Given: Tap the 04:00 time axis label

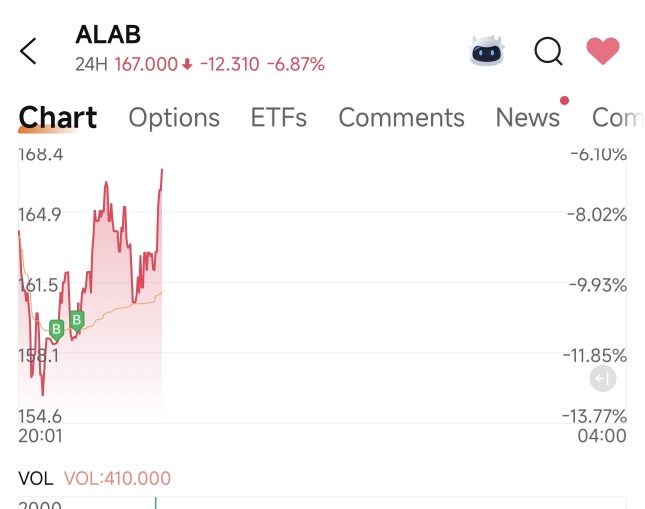Looking at the screenshot, I should pos(603,436).
